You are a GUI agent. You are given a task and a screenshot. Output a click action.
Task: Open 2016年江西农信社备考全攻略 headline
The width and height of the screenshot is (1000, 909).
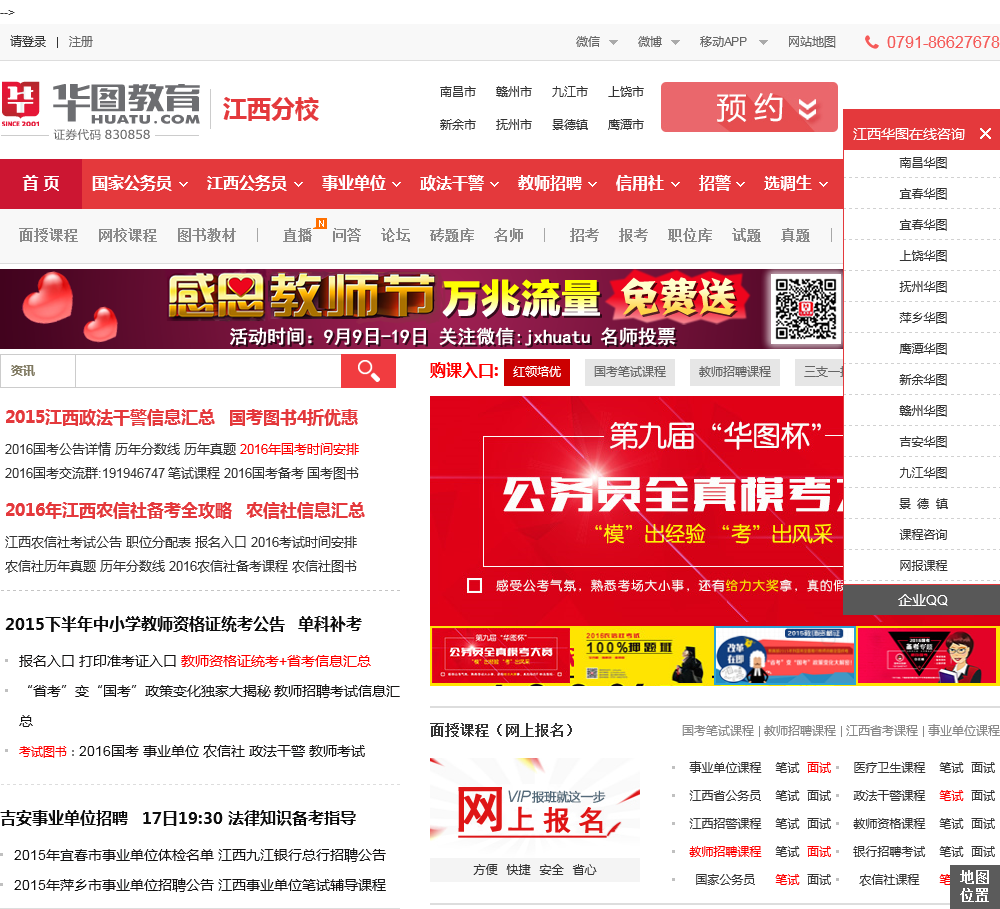119,510
